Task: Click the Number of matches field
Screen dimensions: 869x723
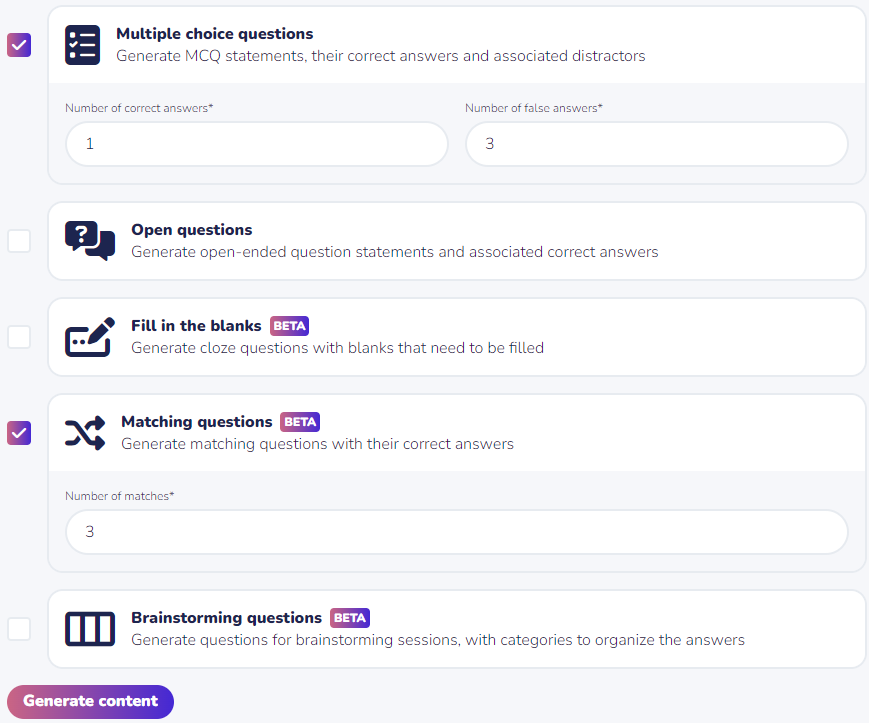Action: 457,532
